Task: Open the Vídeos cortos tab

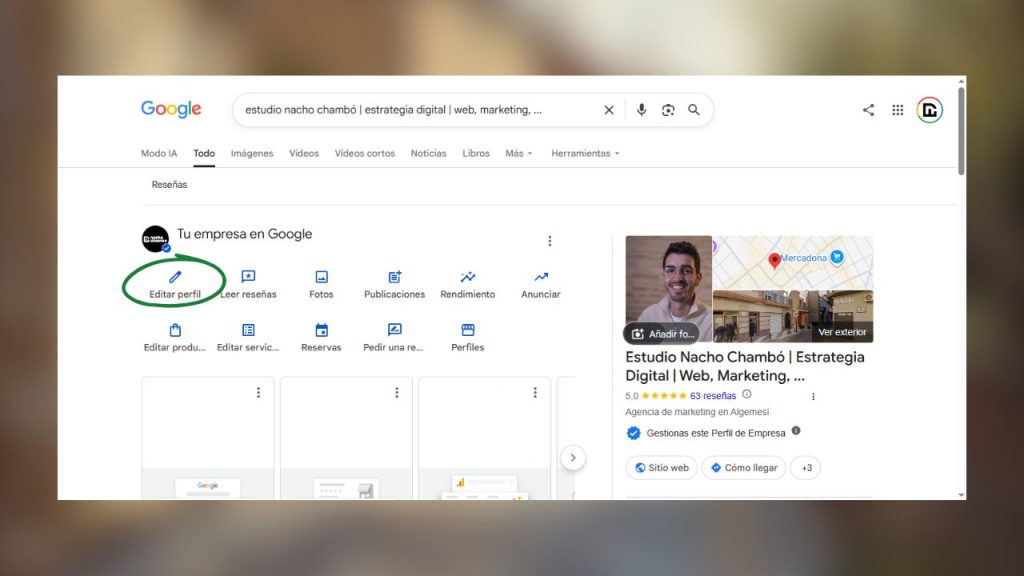Action: (x=364, y=153)
